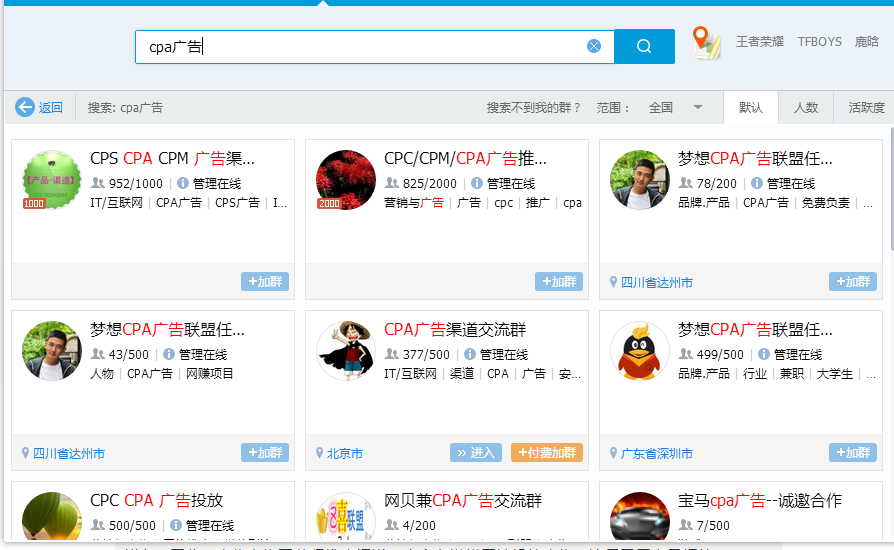Open the 网贝兼CPA广告交流群 title

coord(463,500)
